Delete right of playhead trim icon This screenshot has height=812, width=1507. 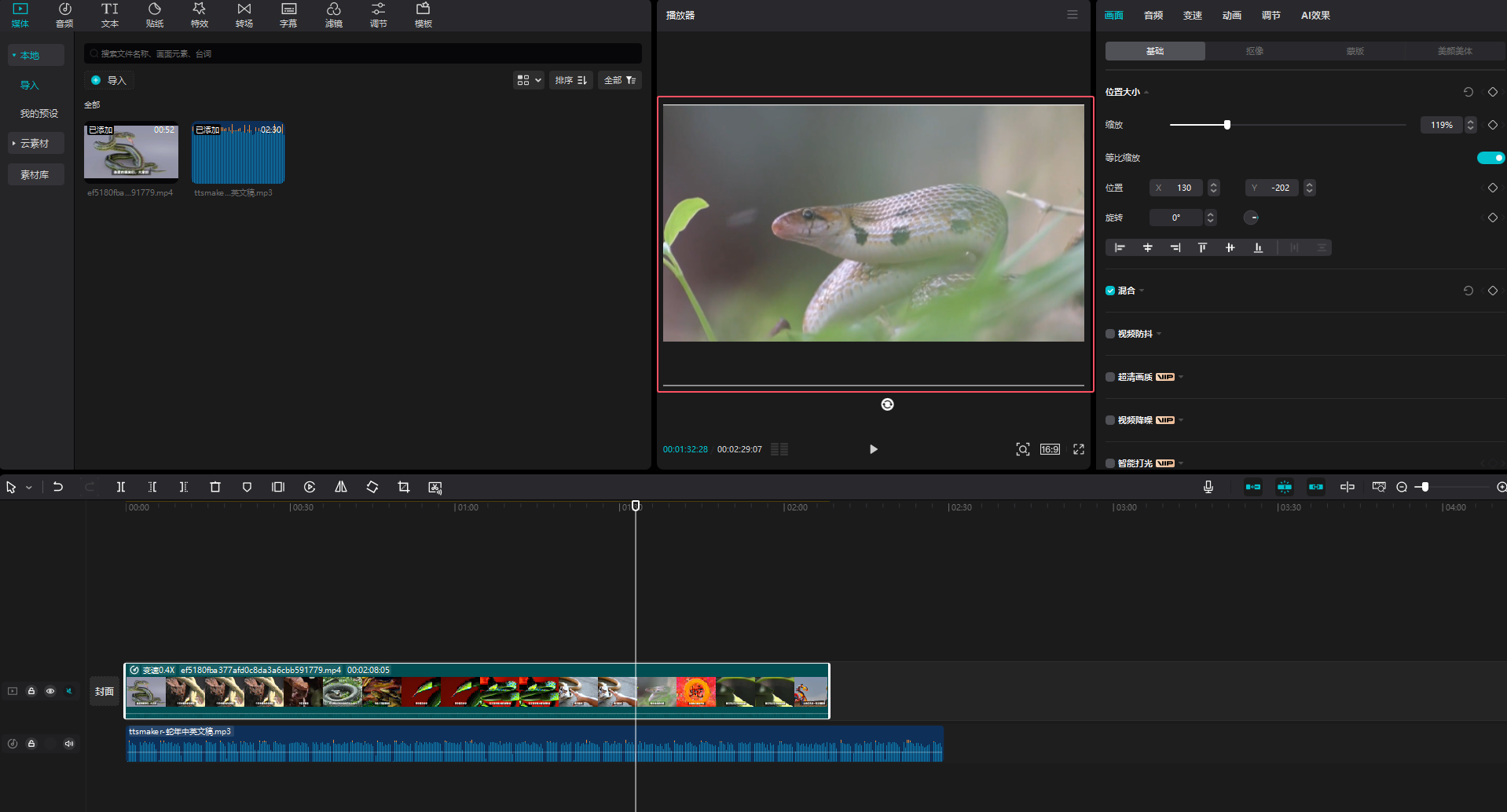point(184,487)
